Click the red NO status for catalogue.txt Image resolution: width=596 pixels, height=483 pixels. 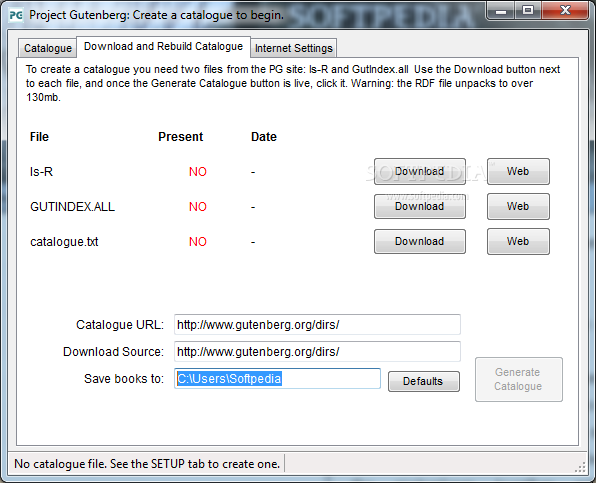[198, 242]
